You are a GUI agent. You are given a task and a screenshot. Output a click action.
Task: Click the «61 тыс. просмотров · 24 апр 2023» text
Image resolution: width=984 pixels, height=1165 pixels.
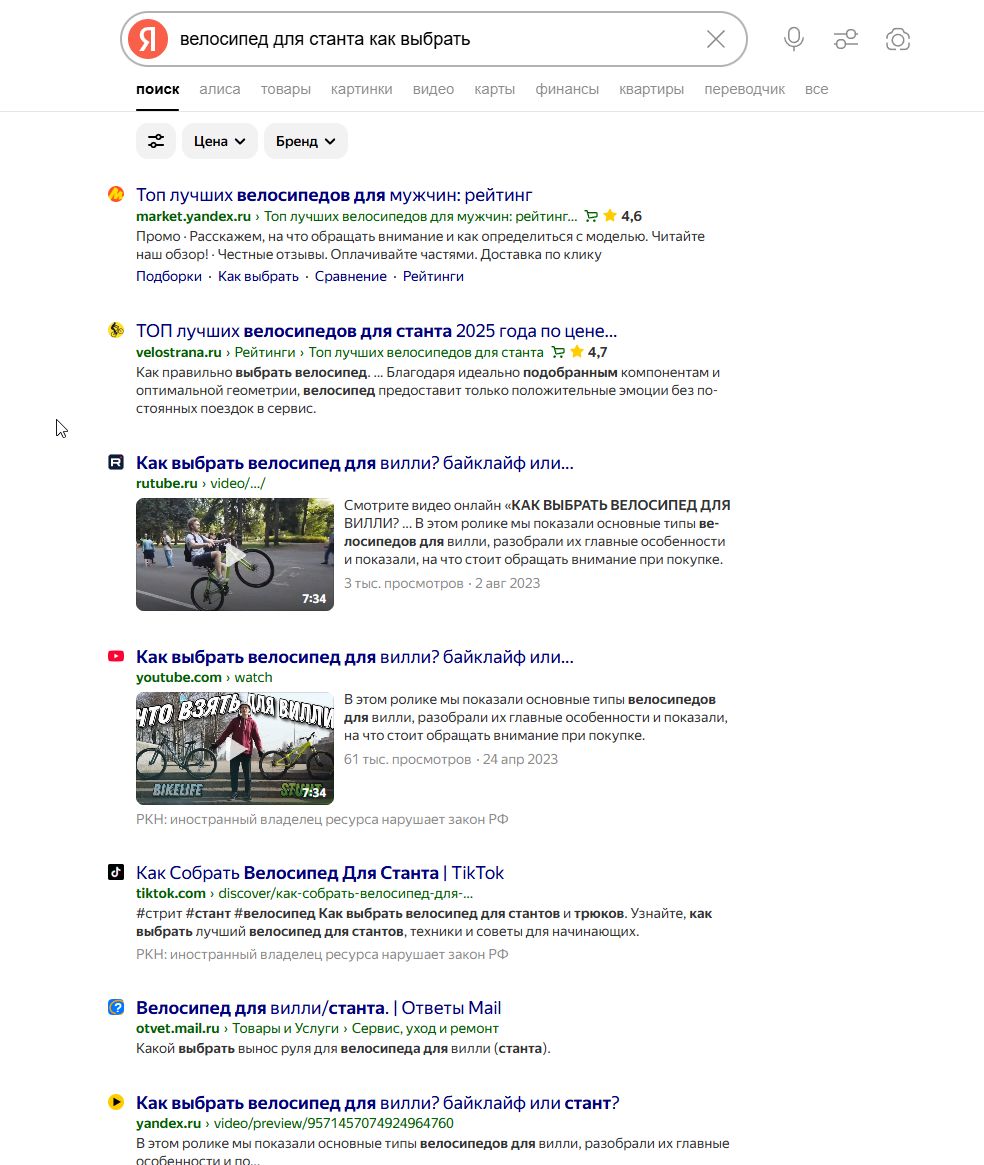click(x=450, y=759)
